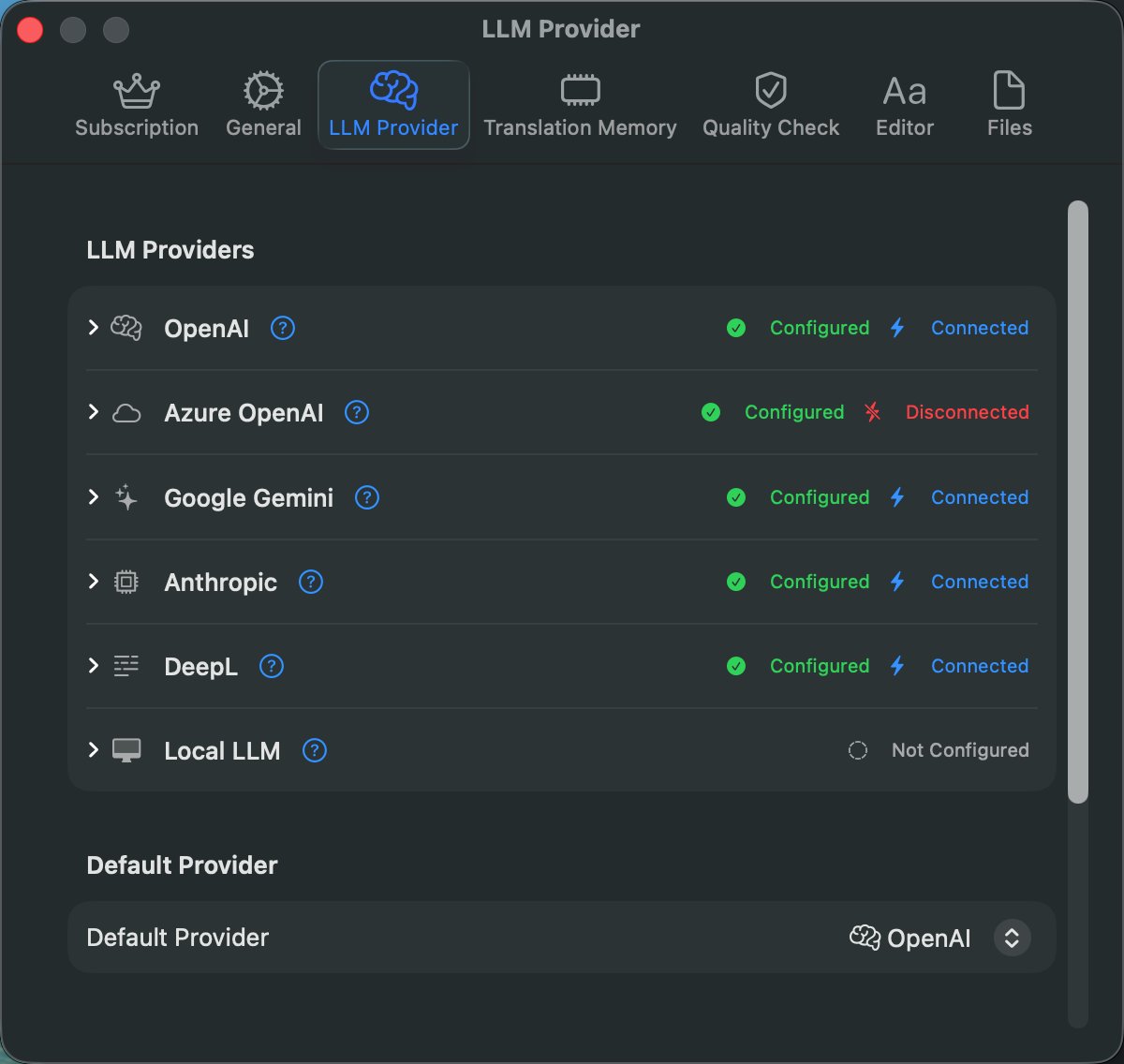Click the Configured label in Azure OpenAI row

pos(794,412)
